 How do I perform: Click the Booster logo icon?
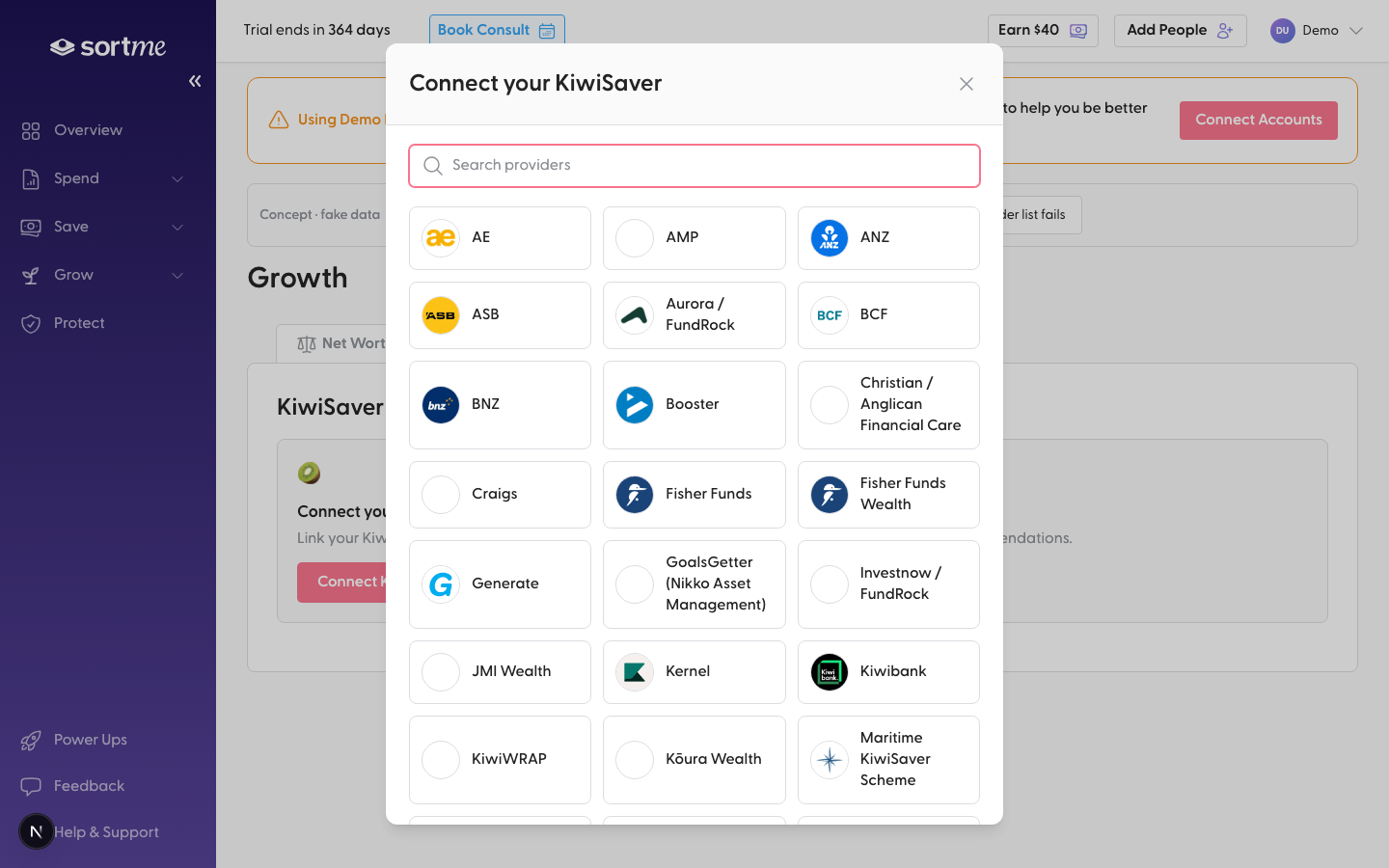coord(635,405)
